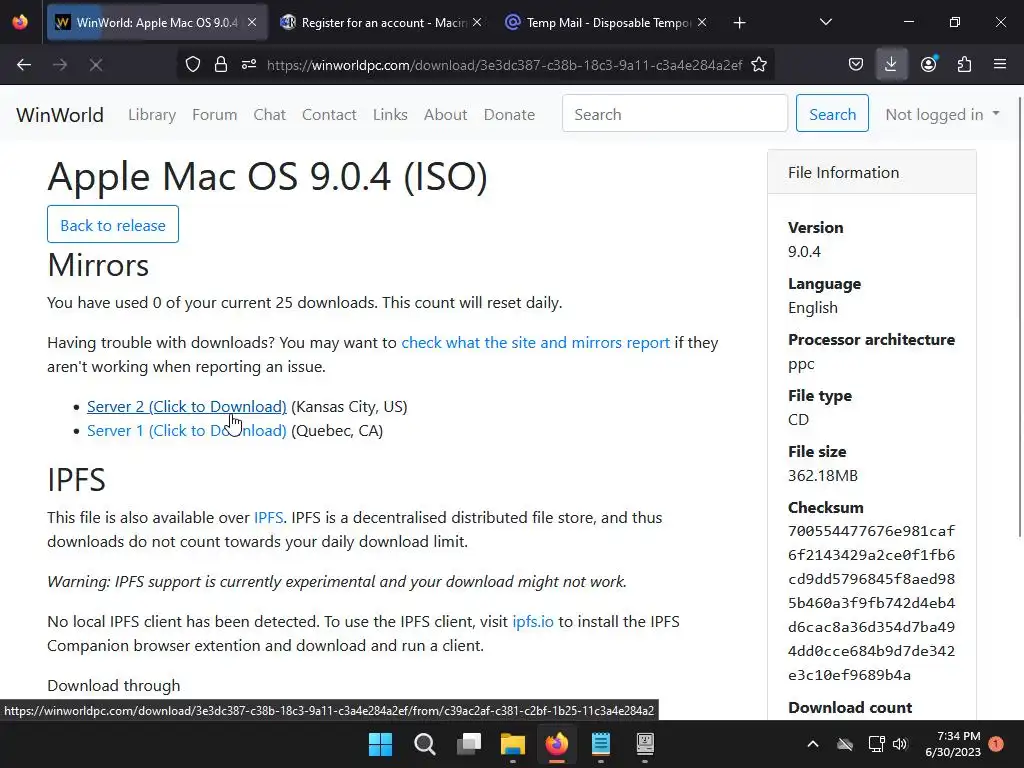Image resolution: width=1024 pixels, height=768 pixels.
Task: Click the WinWorld site logo text
Action: click(60, 115)
